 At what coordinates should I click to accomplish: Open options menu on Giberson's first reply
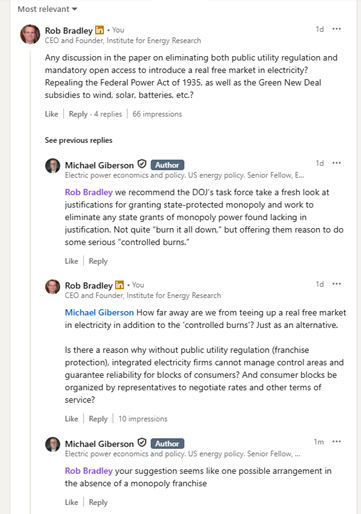(337, 163)
